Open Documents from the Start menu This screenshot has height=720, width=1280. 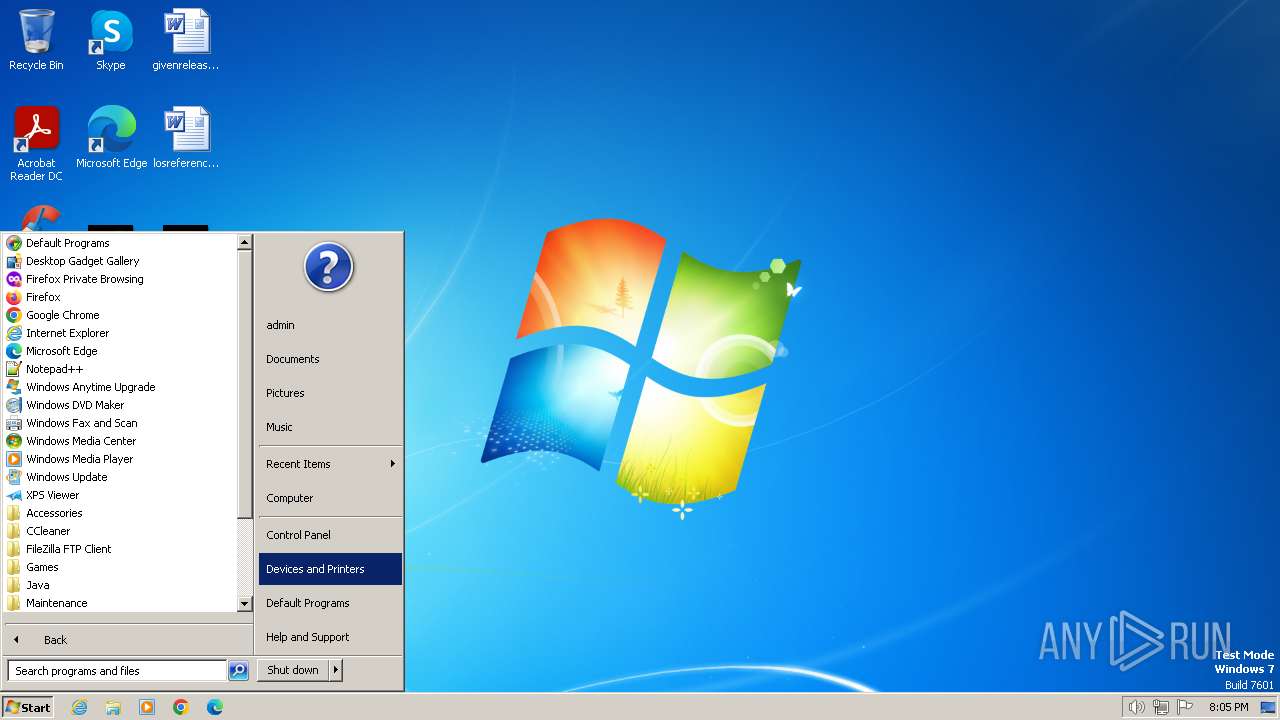[x=330, y=359]
